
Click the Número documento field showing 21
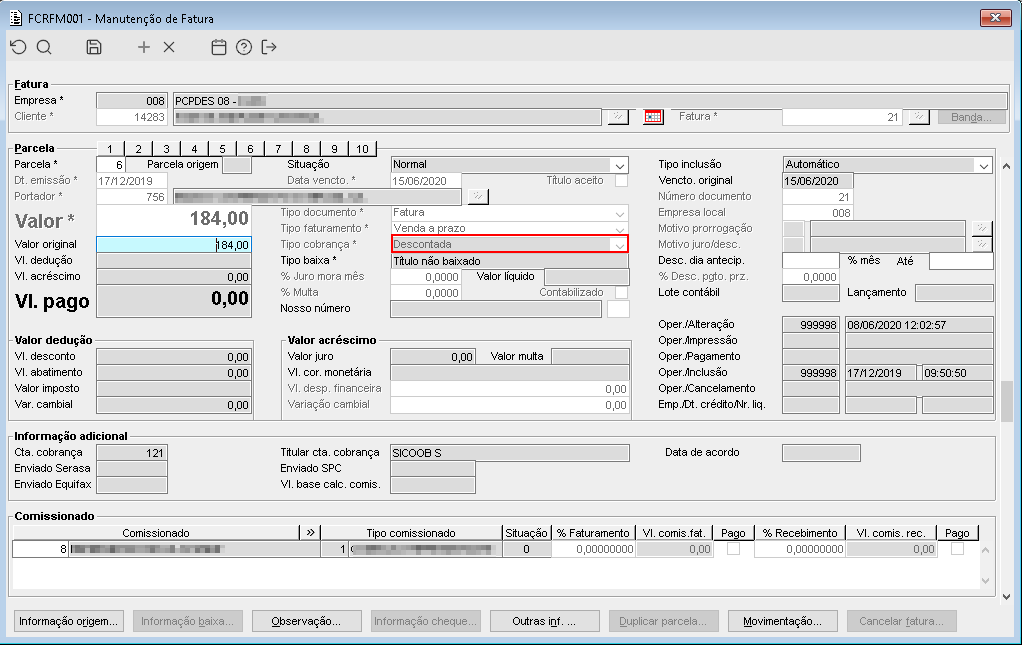pyautogui.click(x=817, y=197)
